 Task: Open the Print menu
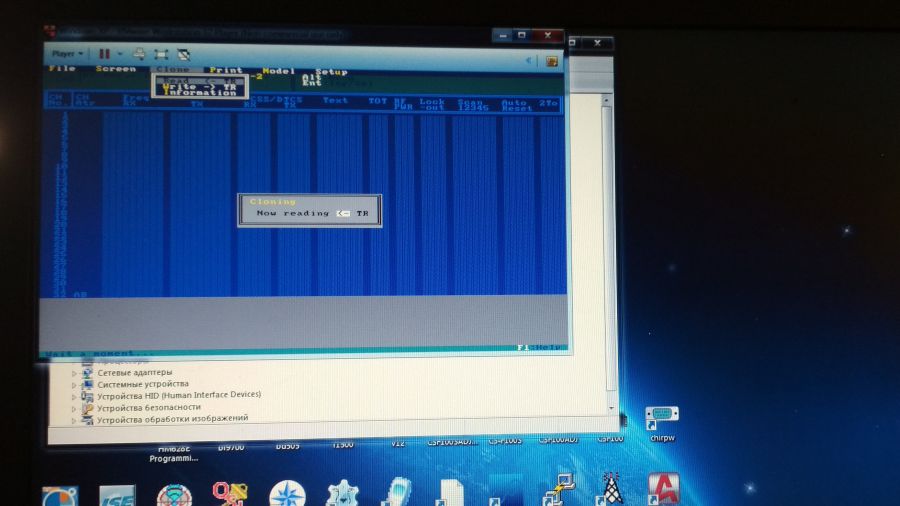point(227,71)
